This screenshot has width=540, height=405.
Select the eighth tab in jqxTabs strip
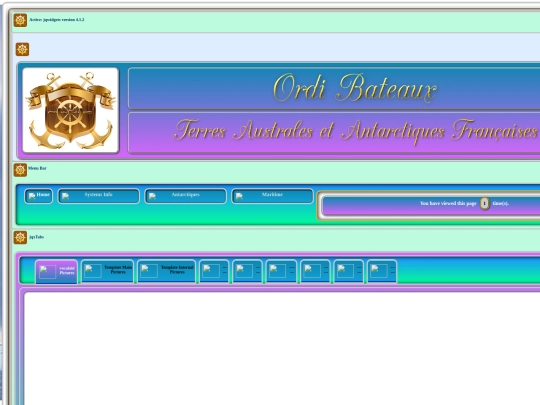[349, 271]
